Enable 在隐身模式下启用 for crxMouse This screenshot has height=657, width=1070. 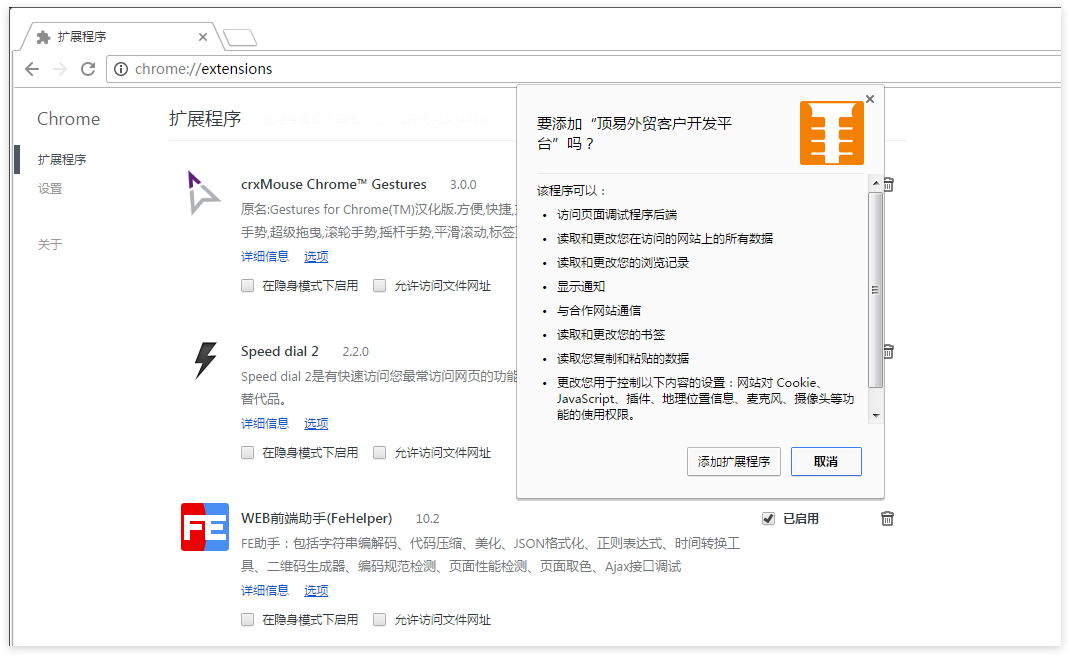(248, 286)
